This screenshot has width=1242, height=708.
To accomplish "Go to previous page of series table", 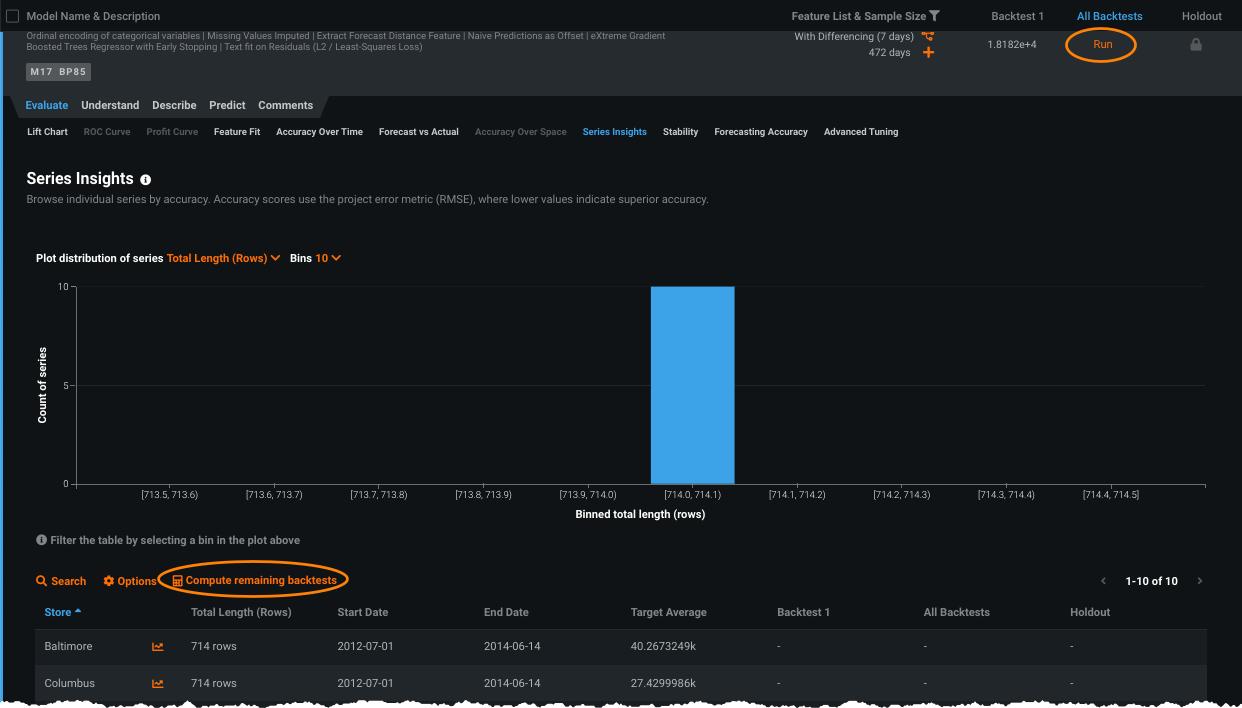I will [1103, 581].
